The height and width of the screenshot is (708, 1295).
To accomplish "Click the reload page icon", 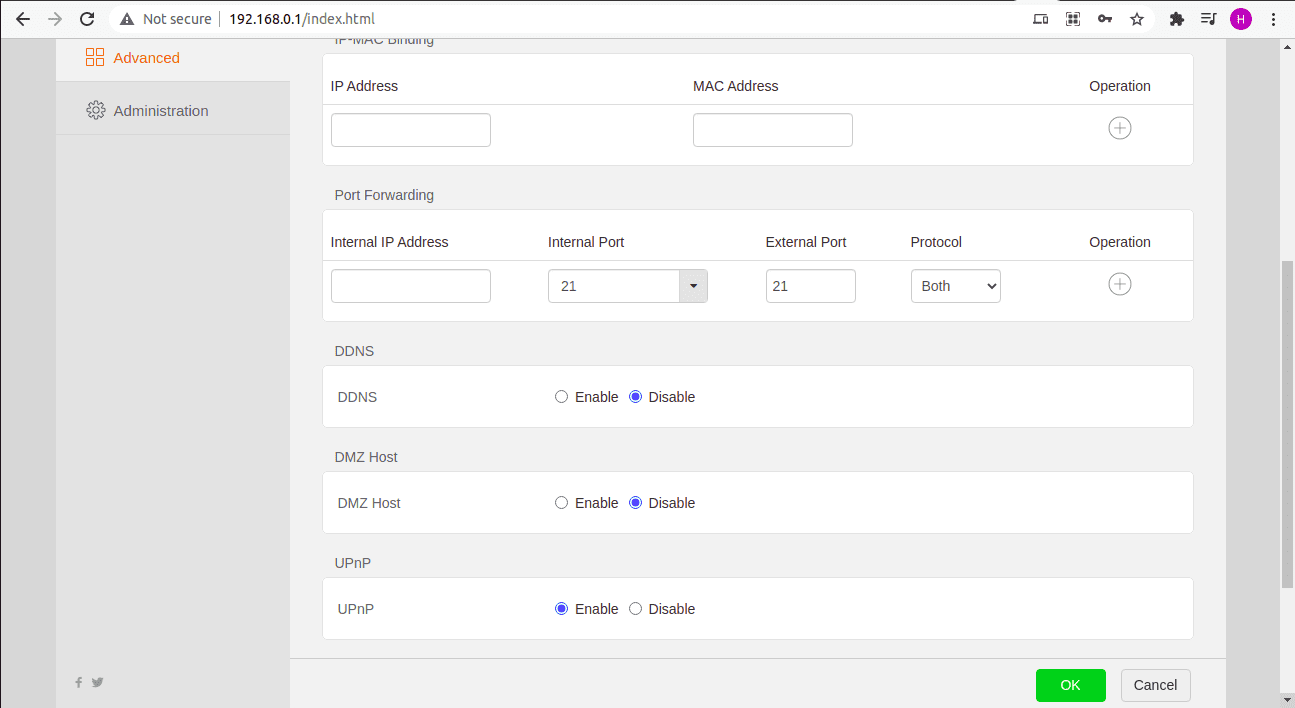I will pyautogui.click(x=88, y=18).
